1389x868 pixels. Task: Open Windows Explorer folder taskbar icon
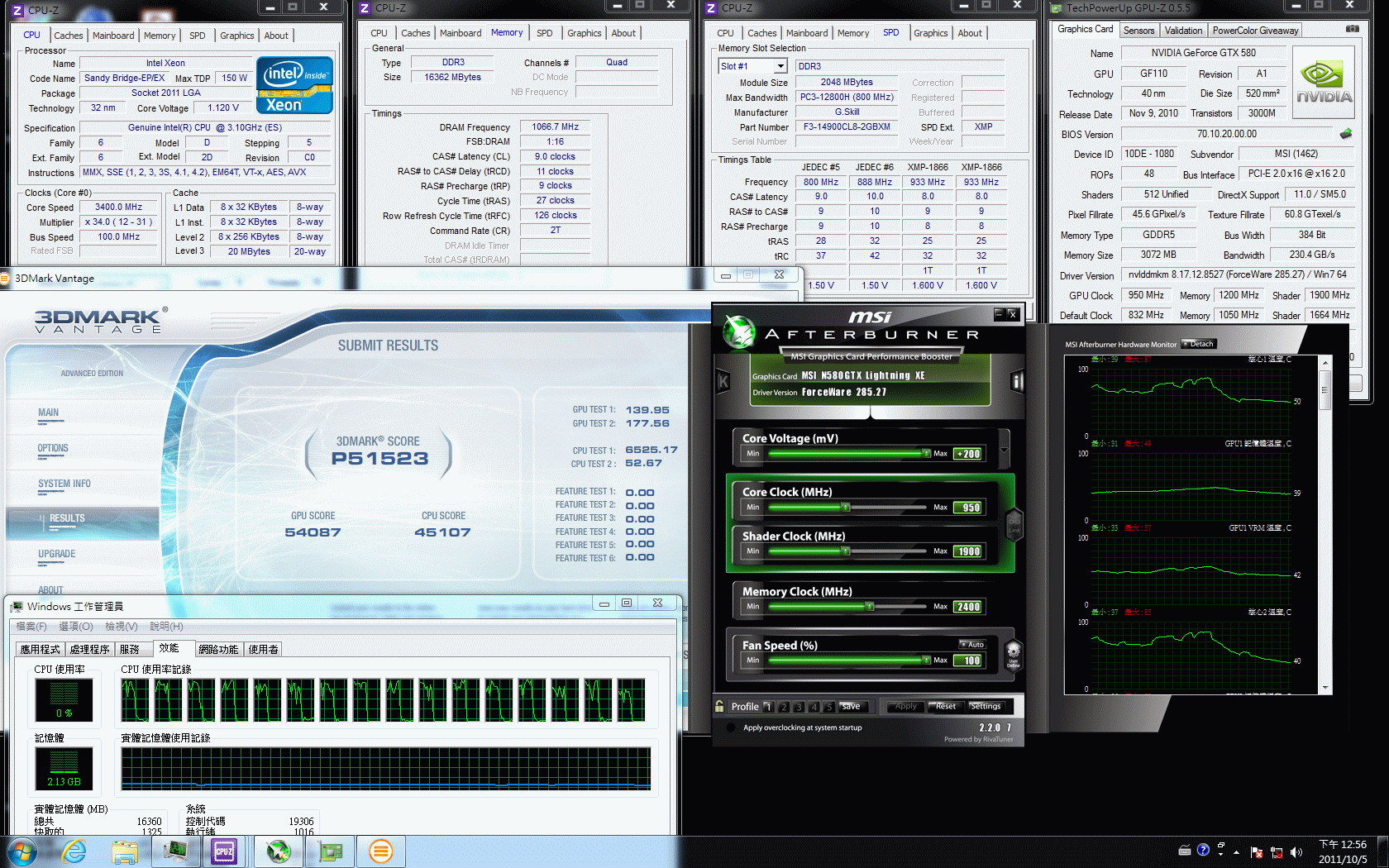point(125,851)
